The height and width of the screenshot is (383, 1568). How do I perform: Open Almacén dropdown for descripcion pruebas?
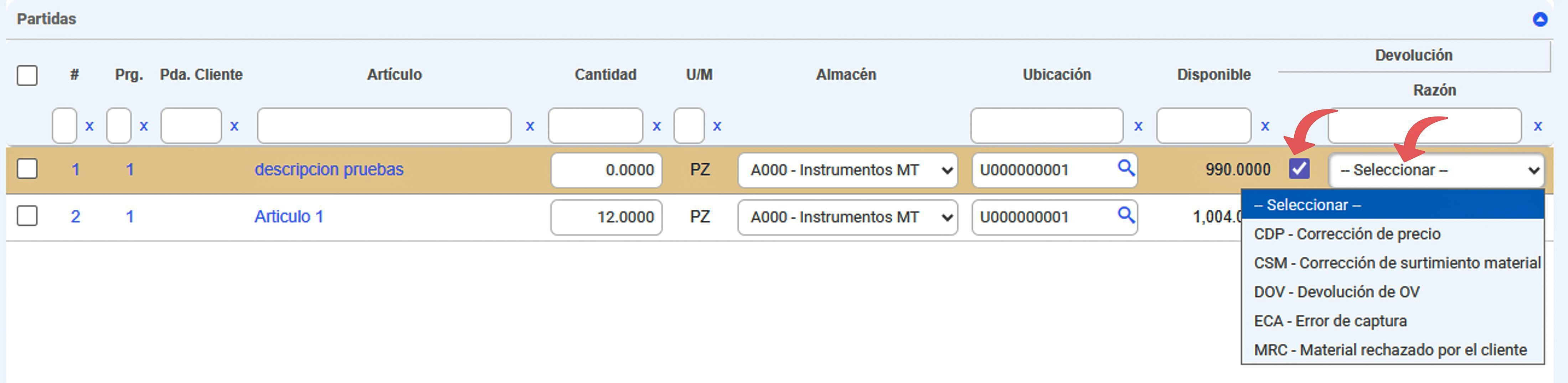[847, 170]
